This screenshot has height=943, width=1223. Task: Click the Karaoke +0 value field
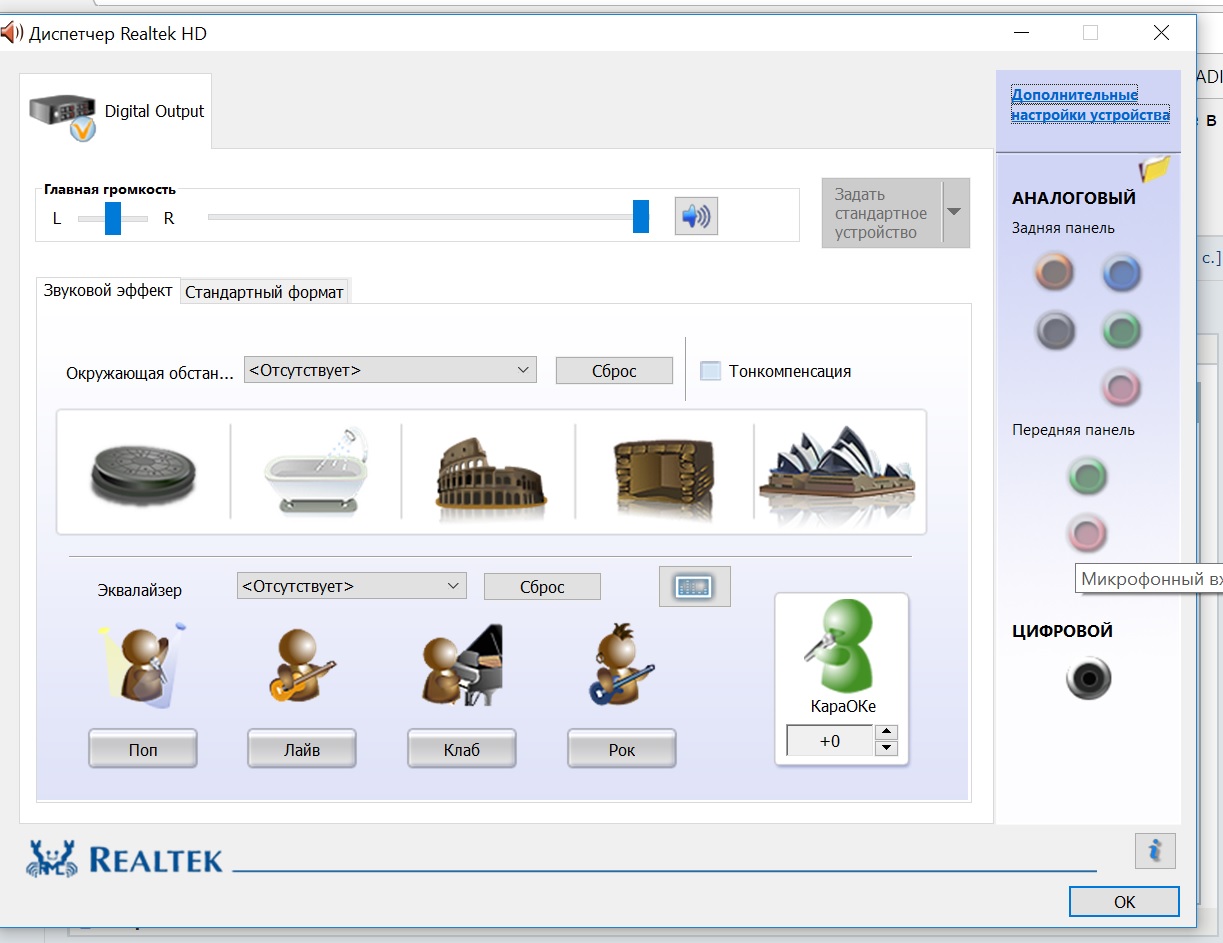(x=829, y=741)
